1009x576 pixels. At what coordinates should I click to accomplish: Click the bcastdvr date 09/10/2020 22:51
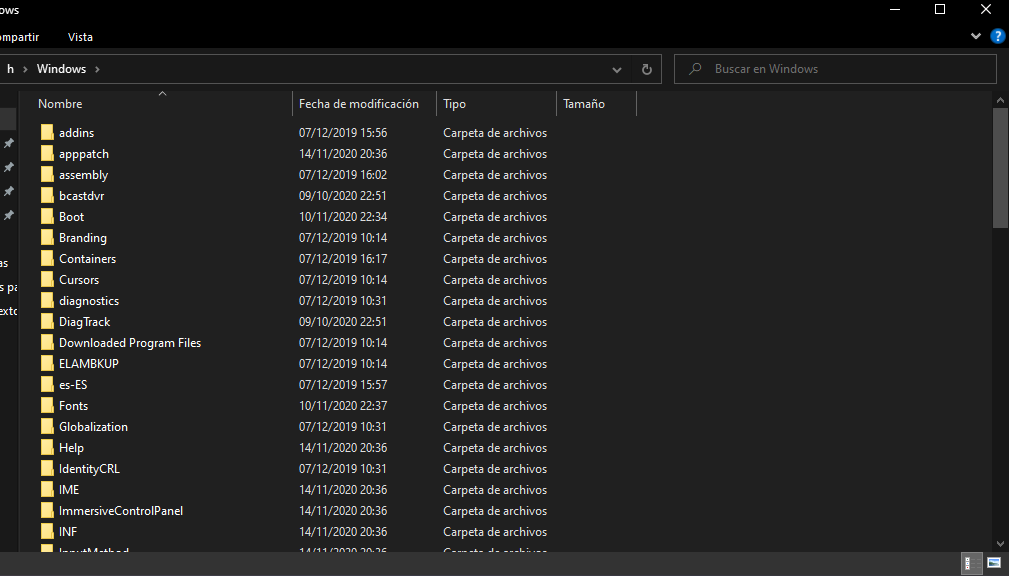click(x=343, y=196)
